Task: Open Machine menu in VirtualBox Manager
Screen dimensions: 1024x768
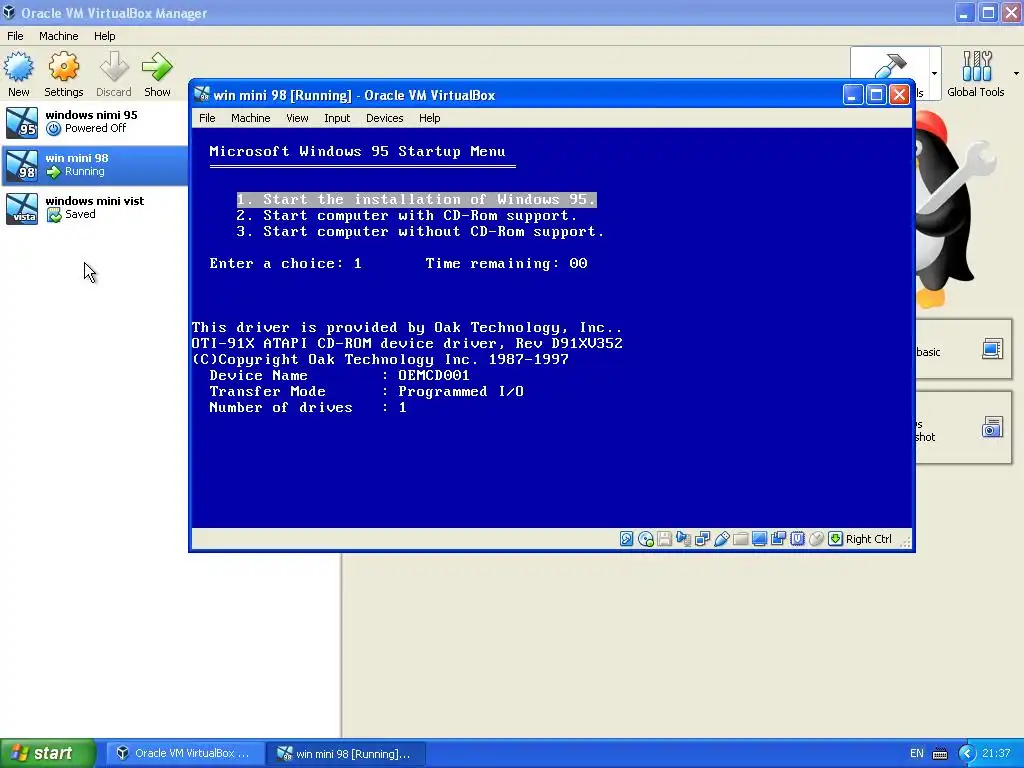Action: [59, 36]
